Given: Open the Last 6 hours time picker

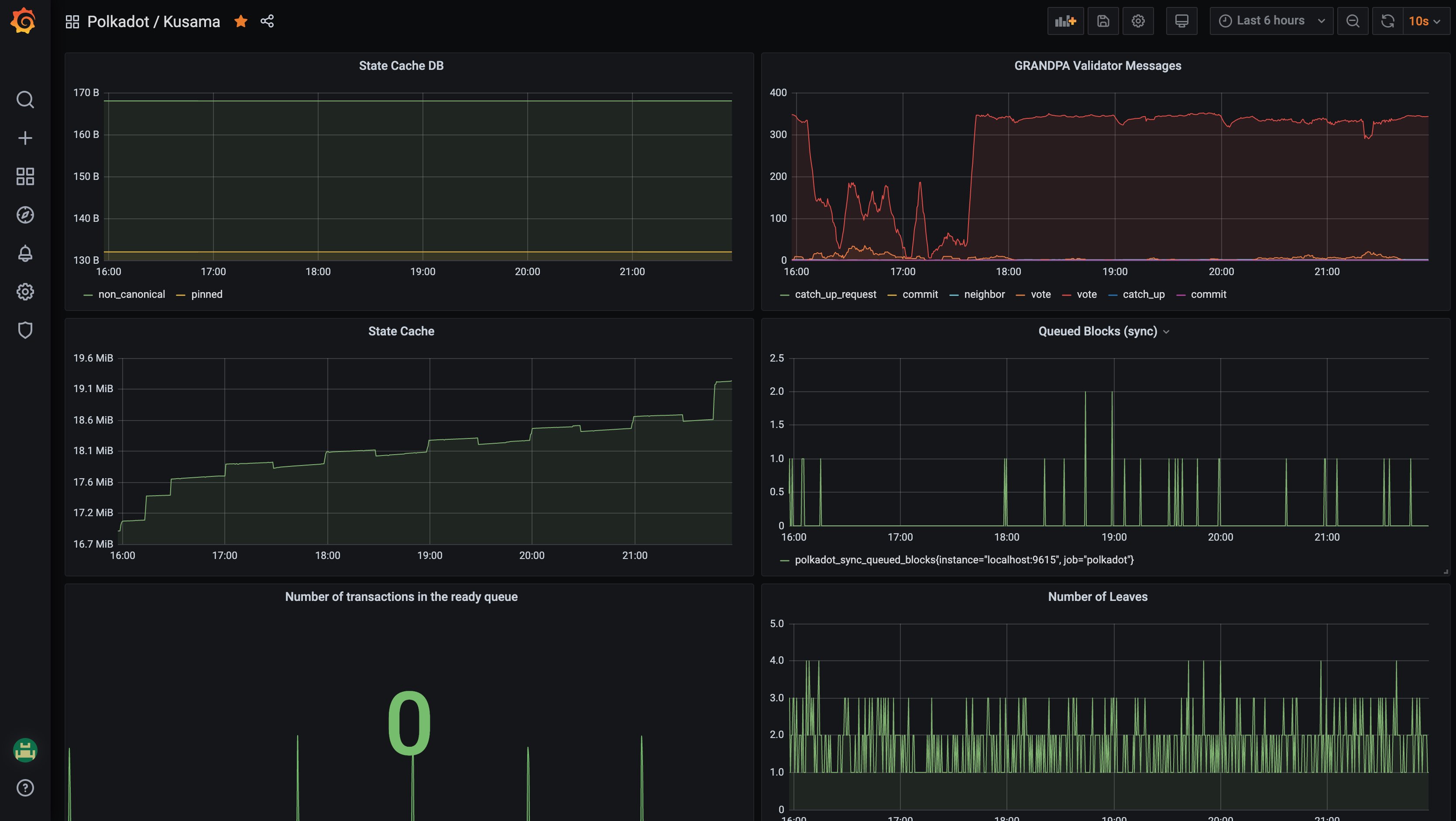Looking at the screenshot, I should (x=1271, y=21).
